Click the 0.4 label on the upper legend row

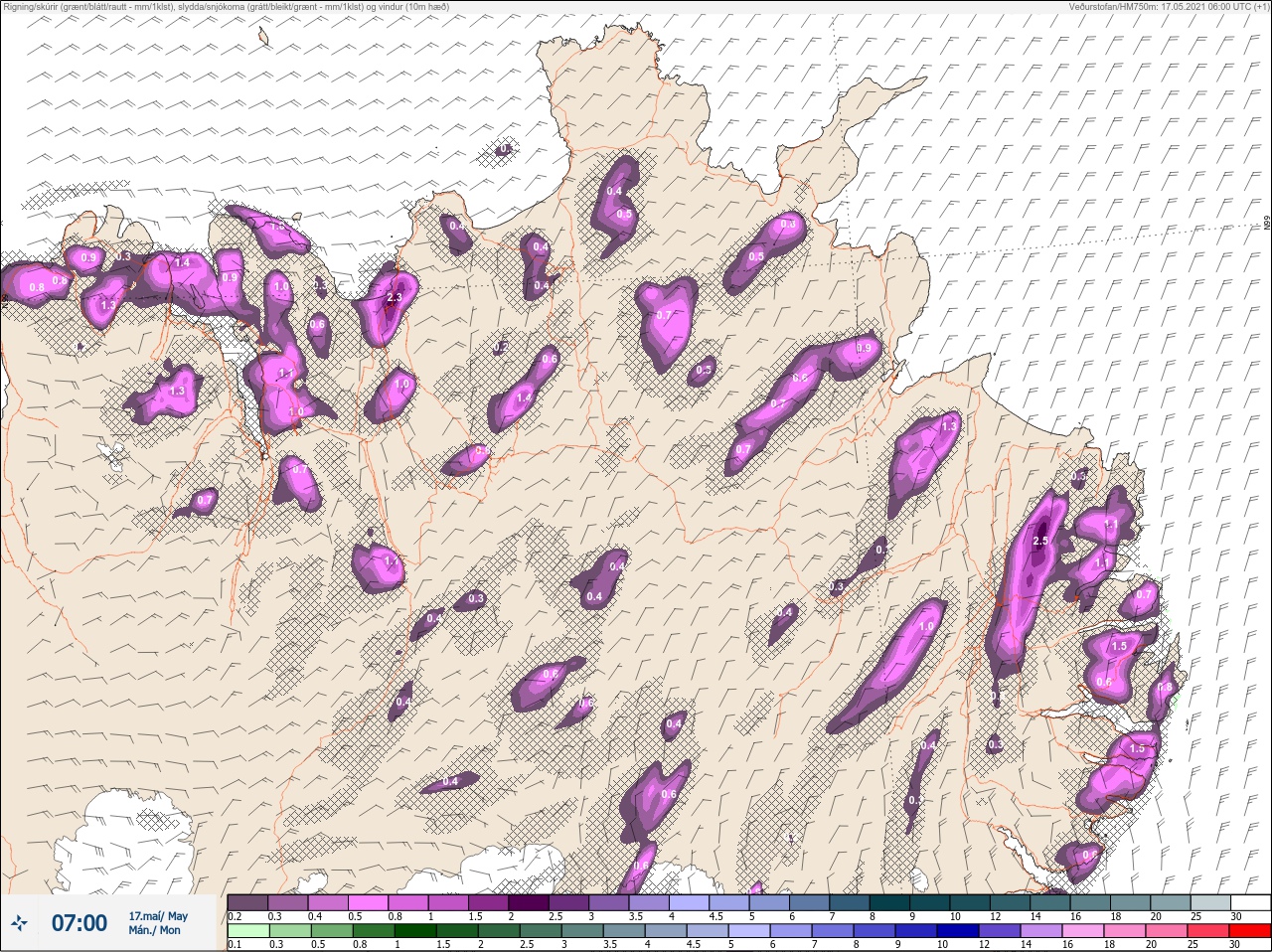point(315,917)
